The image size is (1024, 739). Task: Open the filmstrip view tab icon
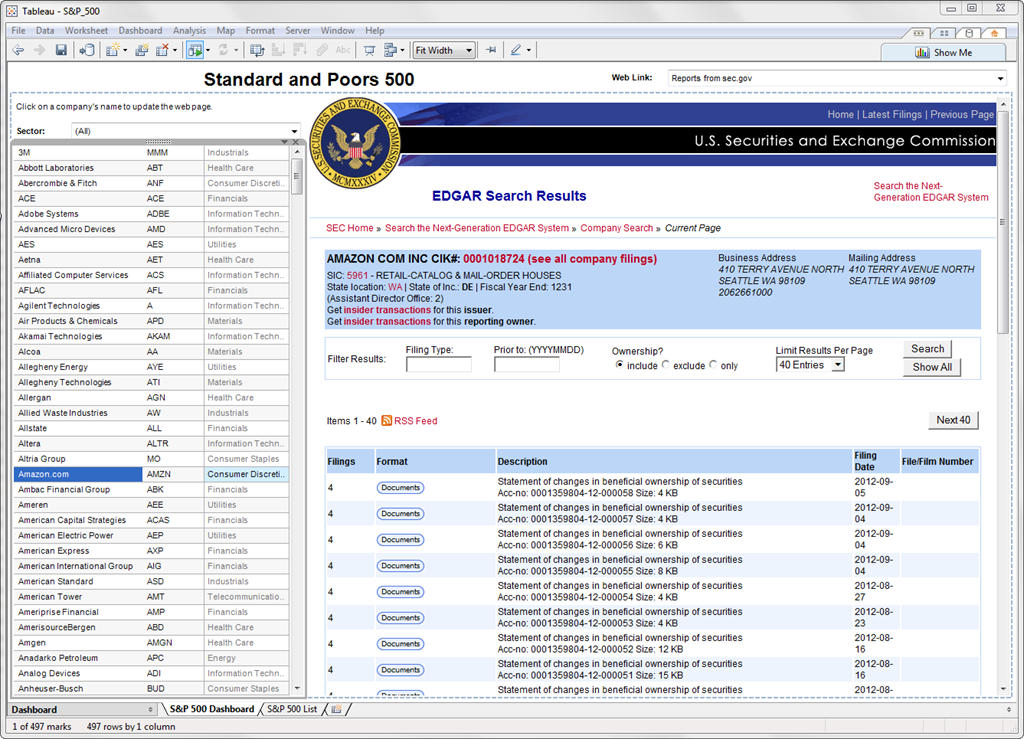(x=918, y=33)
